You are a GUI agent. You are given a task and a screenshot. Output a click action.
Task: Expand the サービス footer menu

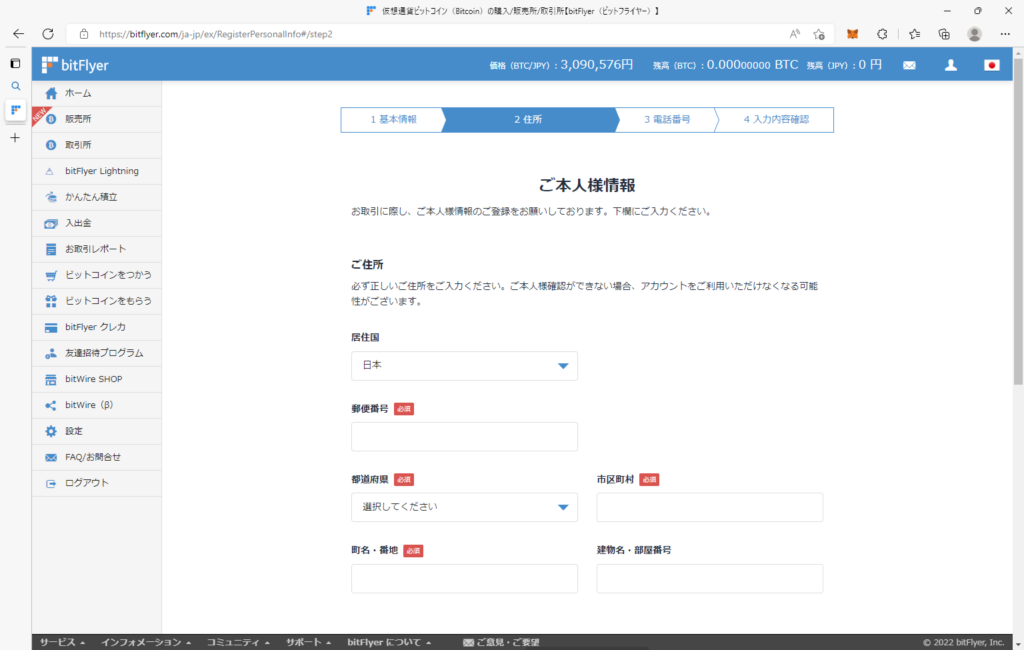[x=62, y=642]
